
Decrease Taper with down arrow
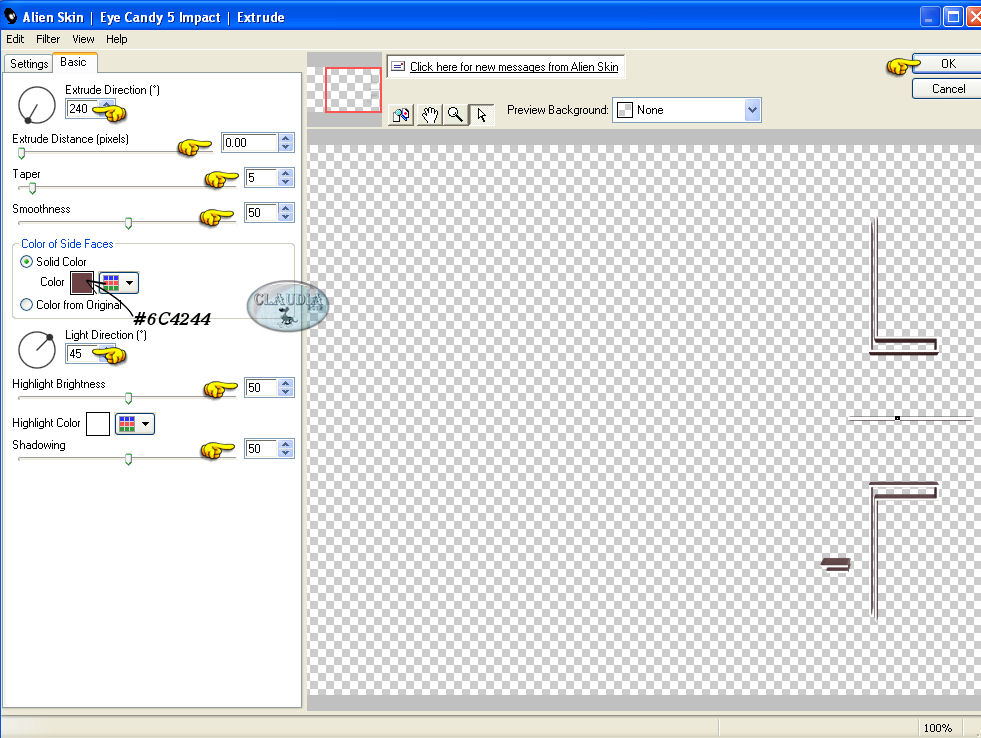coord(286,182)
